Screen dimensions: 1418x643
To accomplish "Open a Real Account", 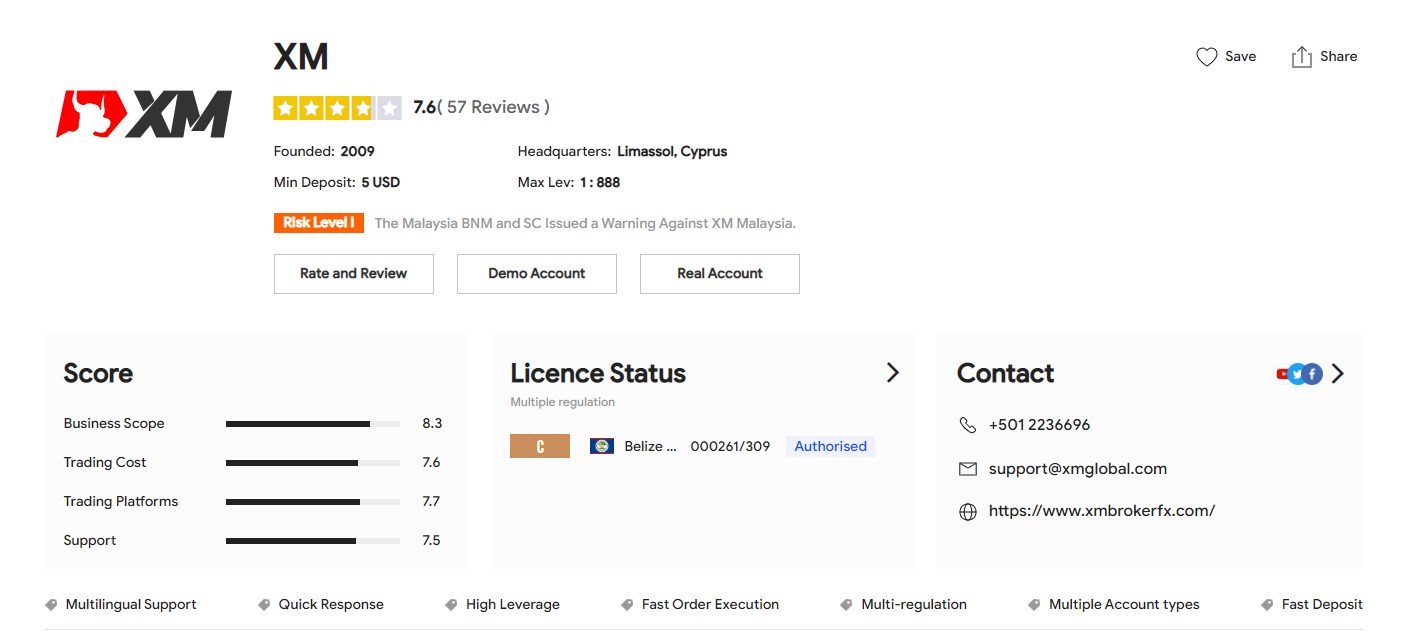I will tap(719, 274).
